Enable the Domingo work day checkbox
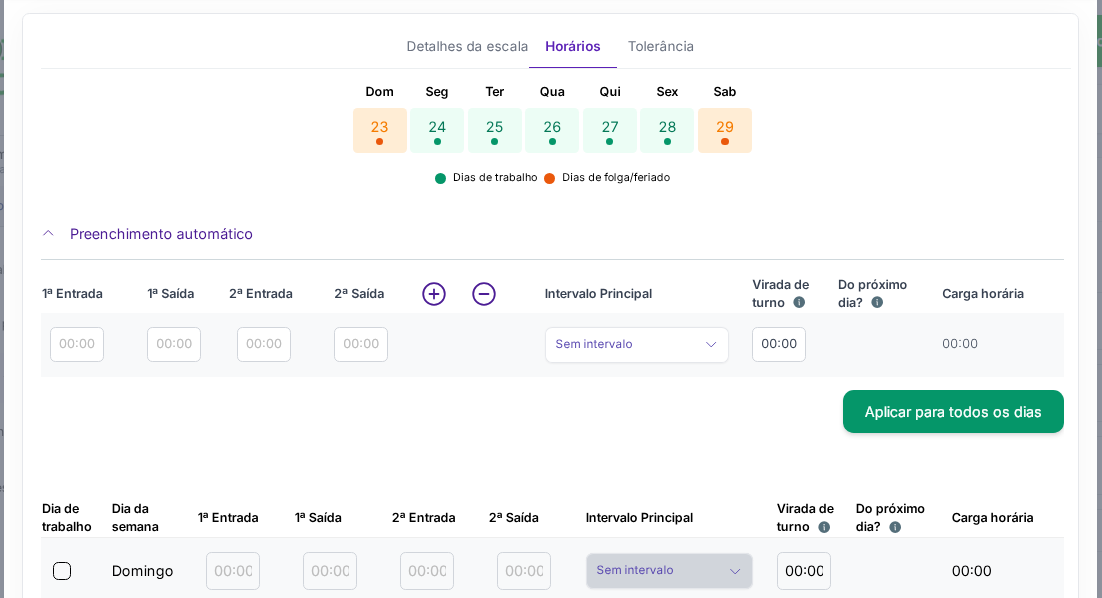Viewport: 1102px width, 598px height. tap(62, 571)
